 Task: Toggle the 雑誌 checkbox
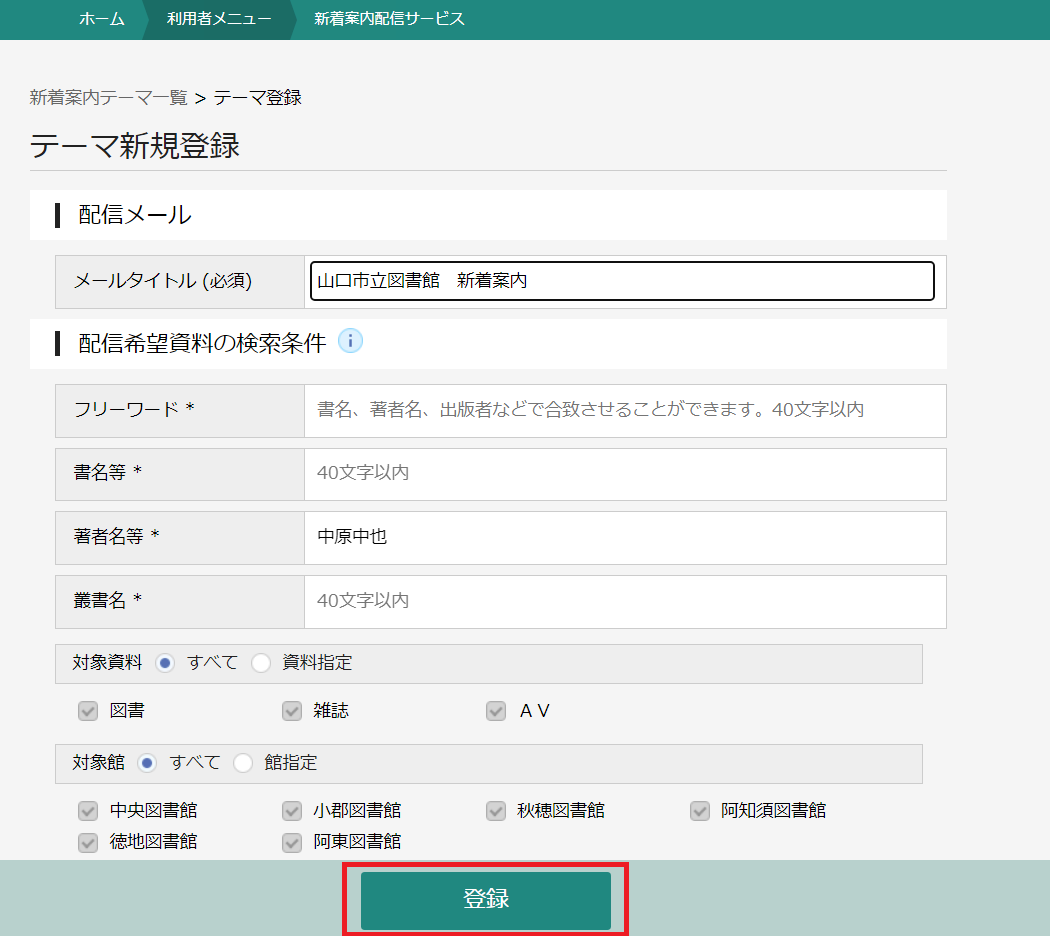pos(292,711)
